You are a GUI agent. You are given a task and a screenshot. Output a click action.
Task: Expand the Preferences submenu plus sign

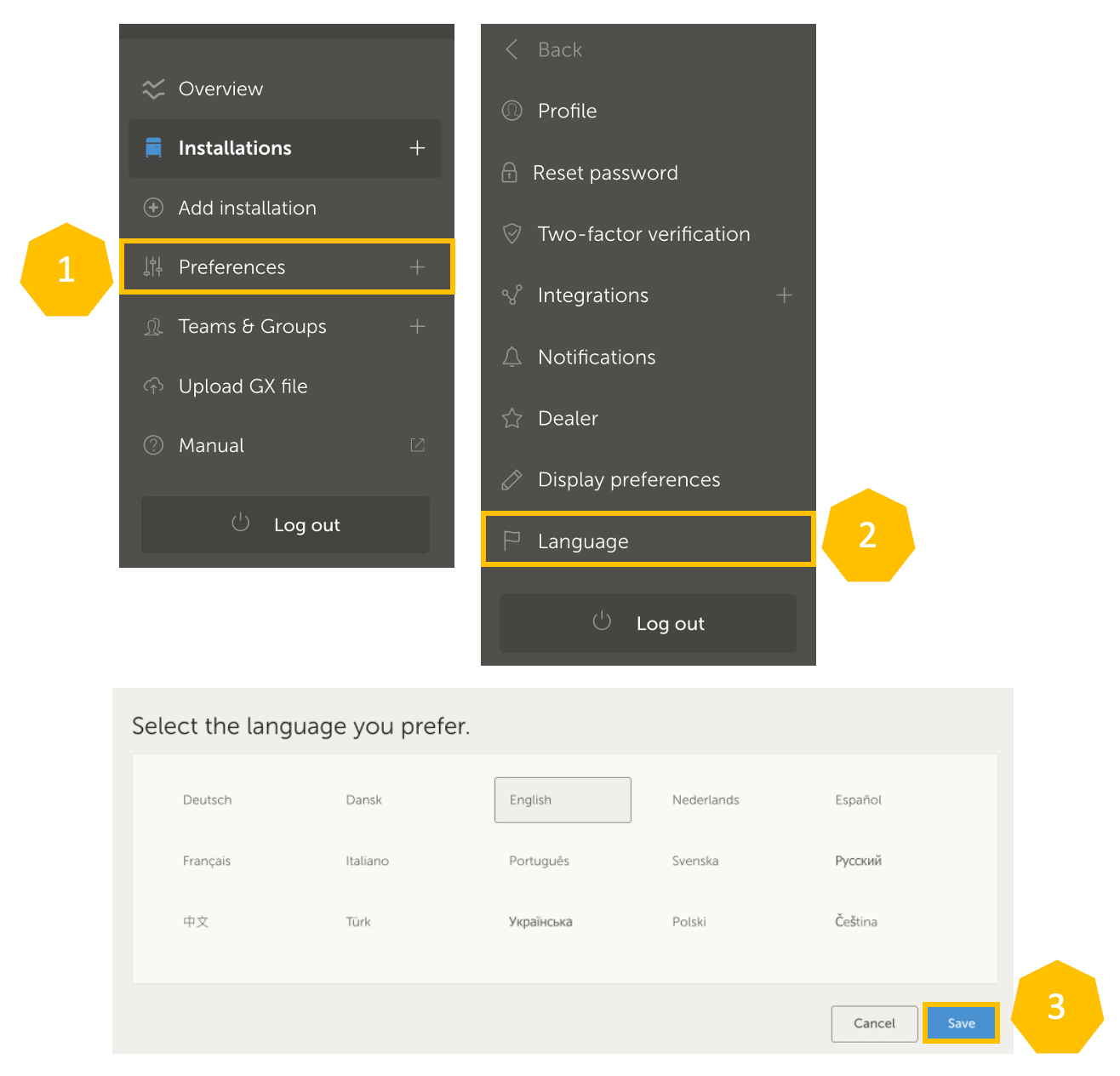(417, 266)
